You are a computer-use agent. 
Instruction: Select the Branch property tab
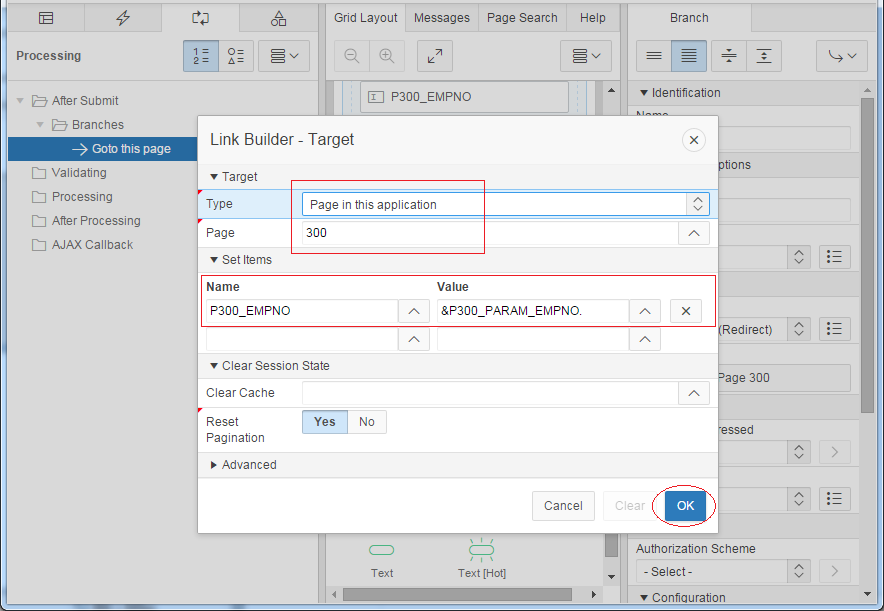pos(689,18)
